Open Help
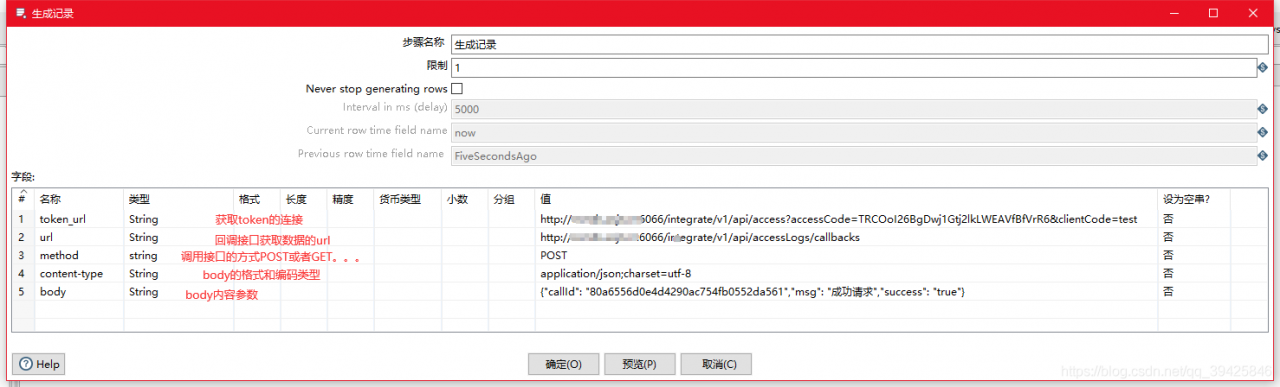The width and height of the screenshot is (1280, 387). coord(39,364)
